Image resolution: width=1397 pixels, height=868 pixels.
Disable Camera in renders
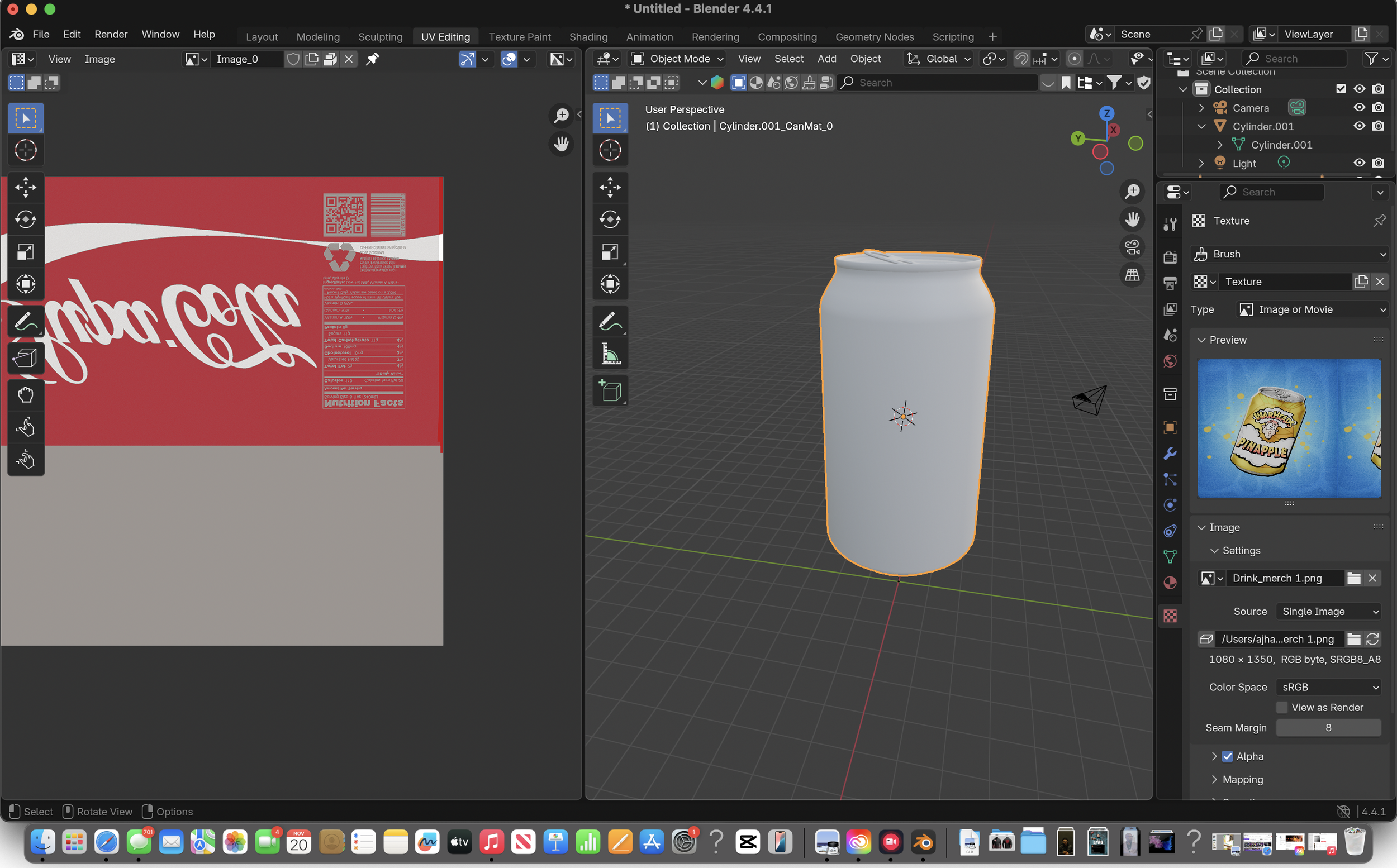click(1377, 108)
